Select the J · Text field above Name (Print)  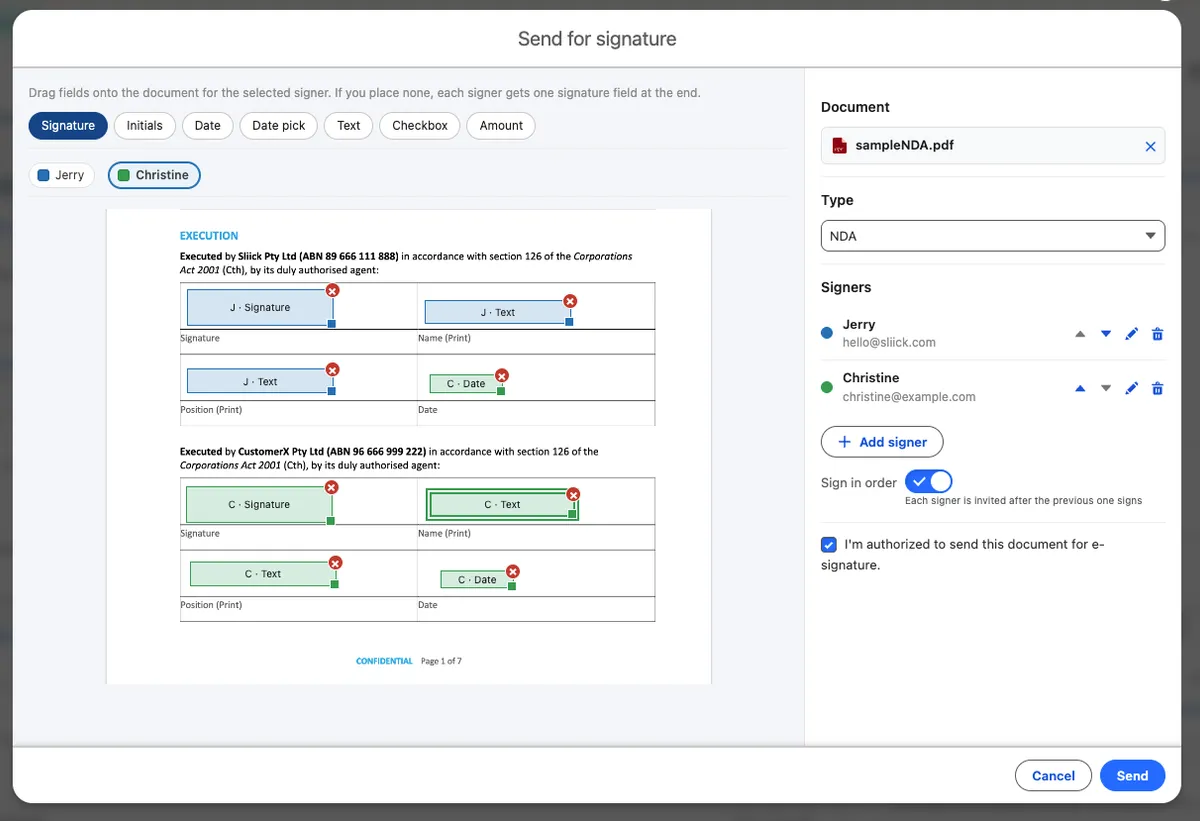[497, 312]
